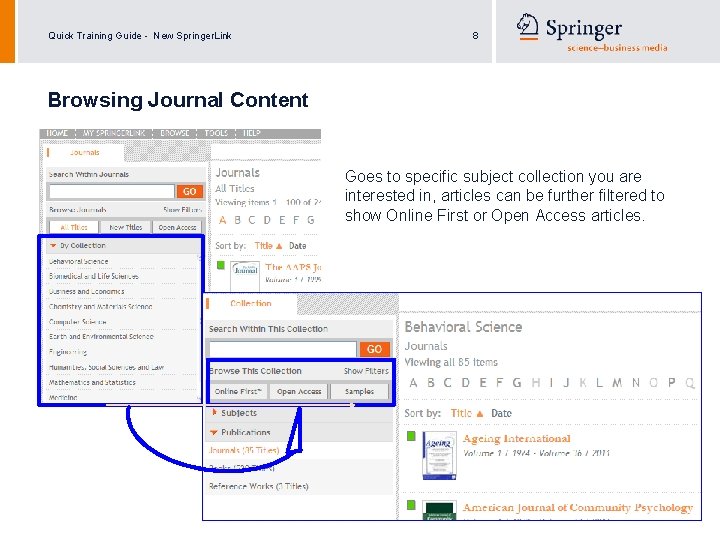
Task: Select the Online First filter button
Action: click(238, 391)
